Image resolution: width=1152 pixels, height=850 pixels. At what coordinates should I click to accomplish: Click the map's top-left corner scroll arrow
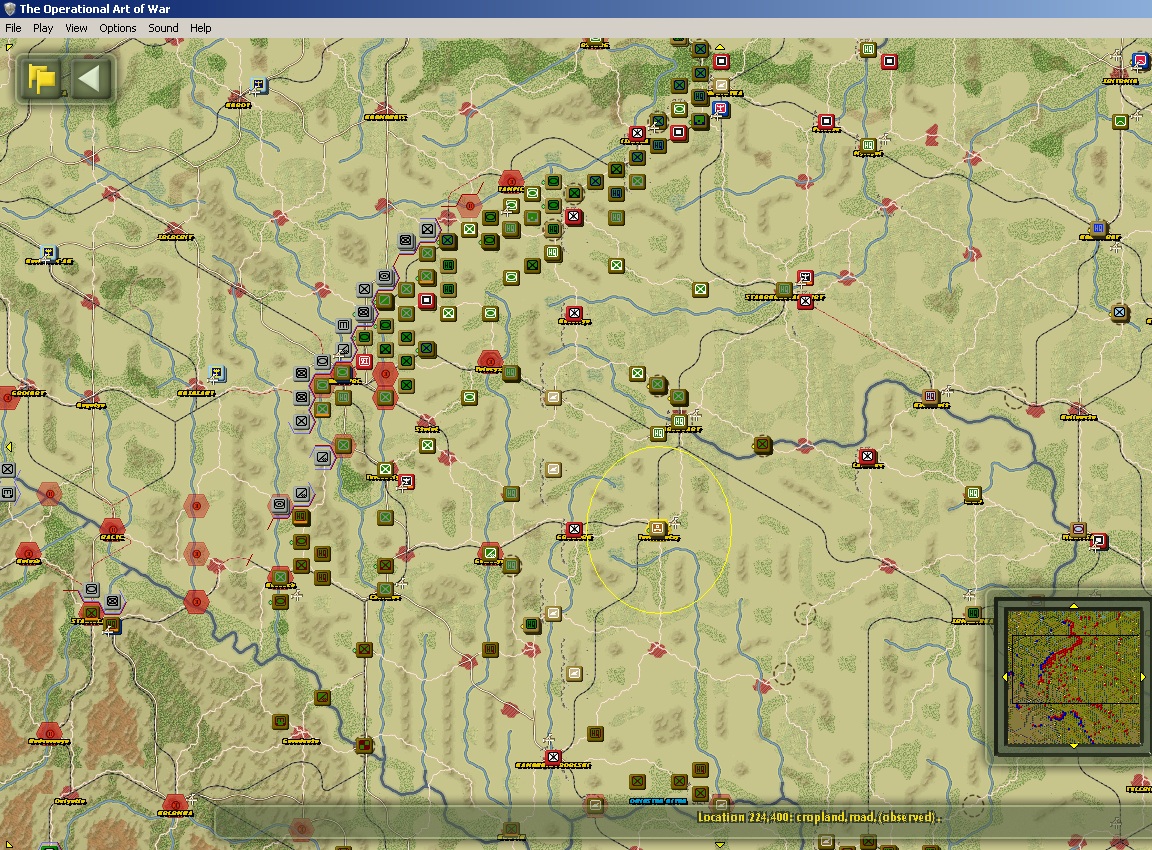pos(9,48)
